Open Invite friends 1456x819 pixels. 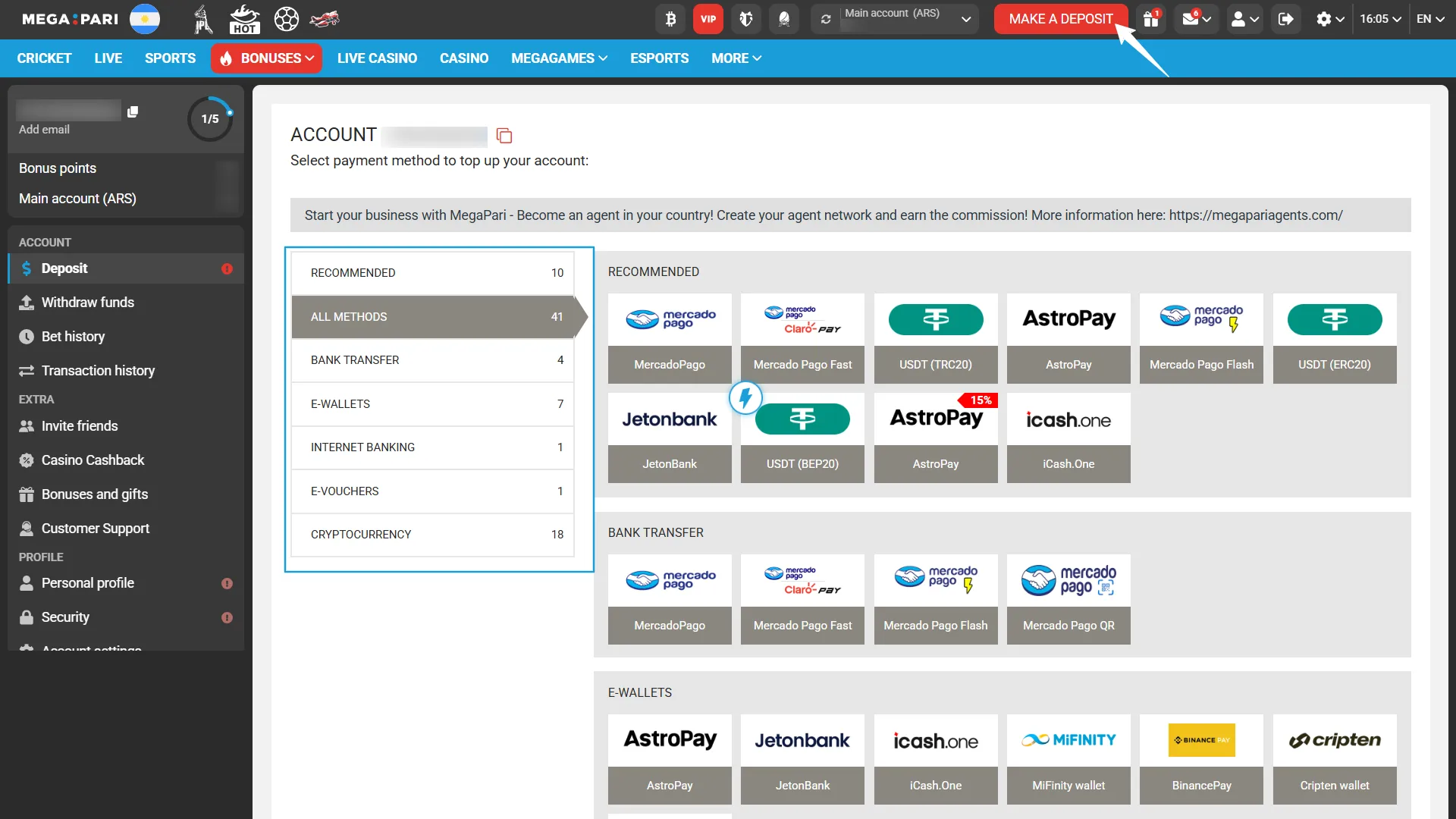(x=125, y=426)
